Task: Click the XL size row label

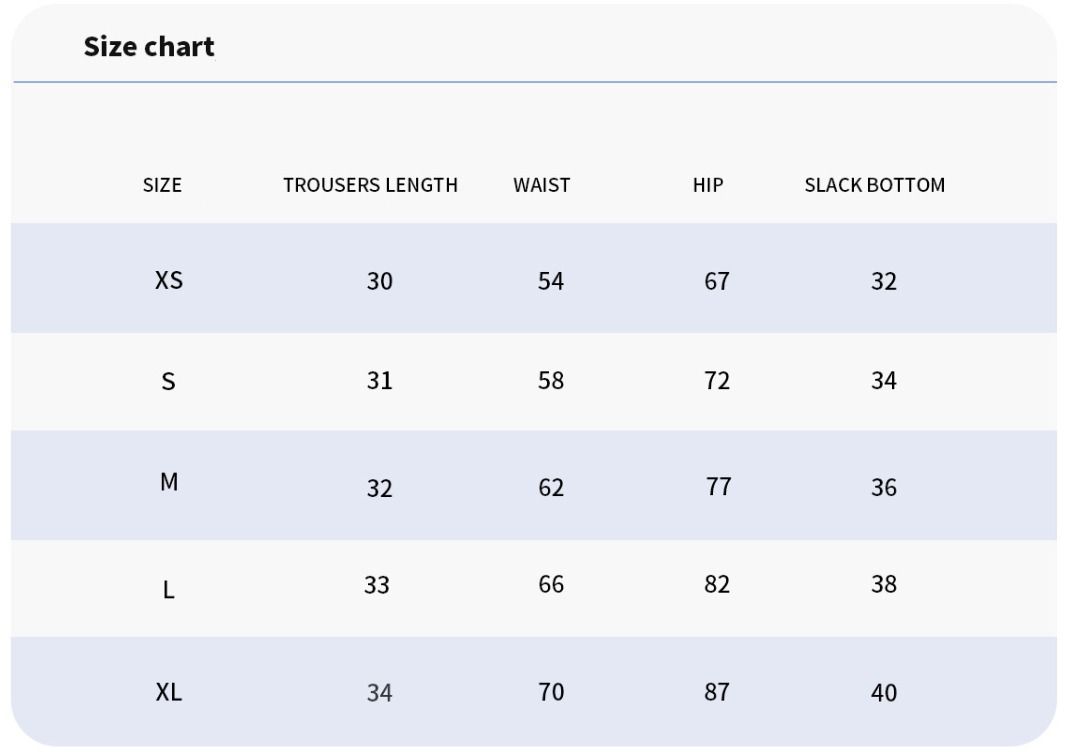Action: click(x=168, y=692)
